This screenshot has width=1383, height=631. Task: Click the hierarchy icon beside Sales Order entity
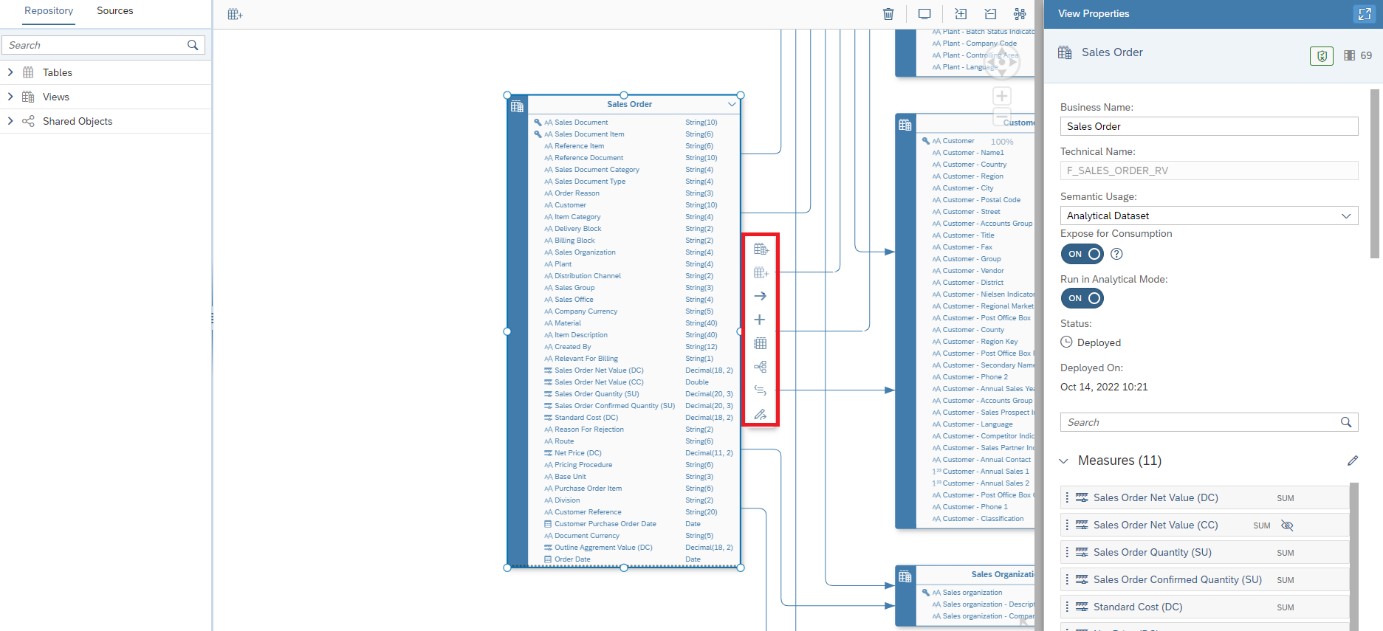pyautogui.click(x=760, y=367)
